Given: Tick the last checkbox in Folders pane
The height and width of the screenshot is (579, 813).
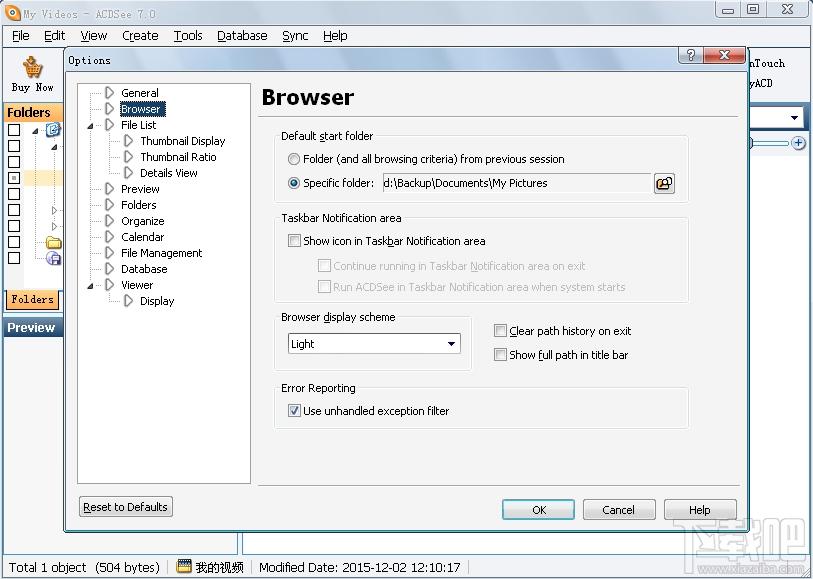Looking at the screenshot, I should (x=14, y=258).
